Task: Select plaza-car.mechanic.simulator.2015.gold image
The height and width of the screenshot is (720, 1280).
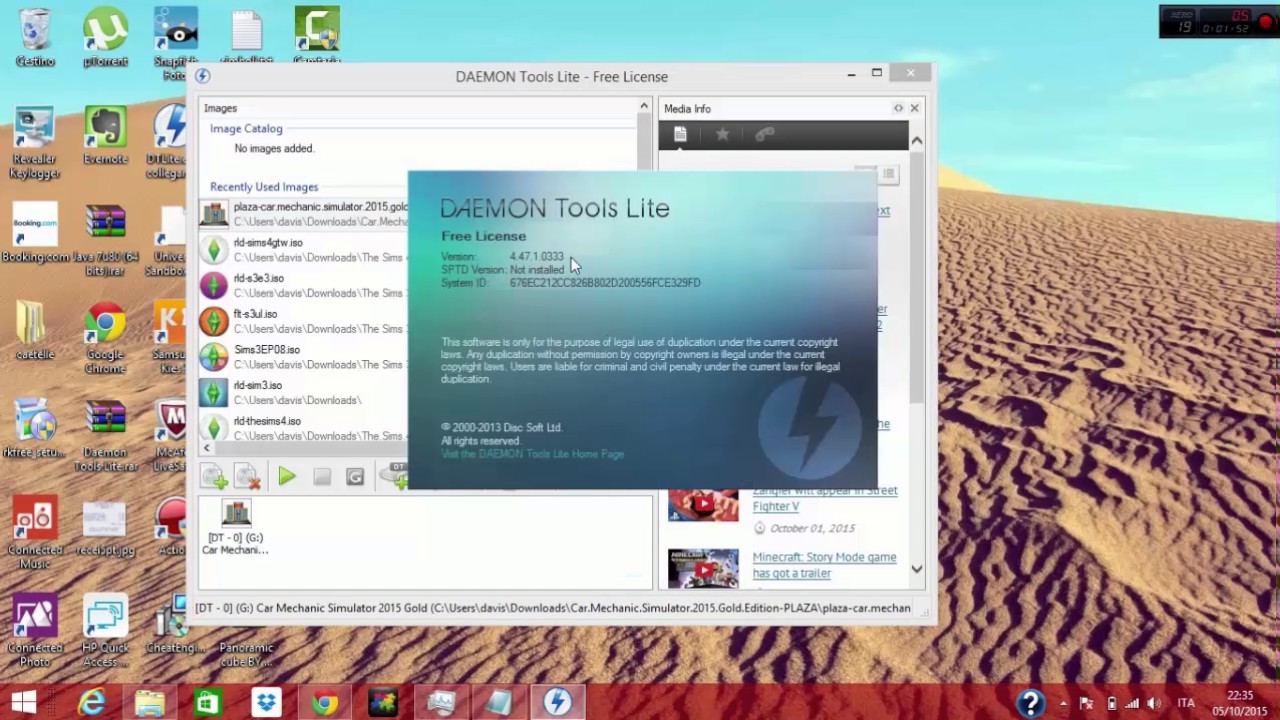Action: pyautogui.click(x=304, y=214)
